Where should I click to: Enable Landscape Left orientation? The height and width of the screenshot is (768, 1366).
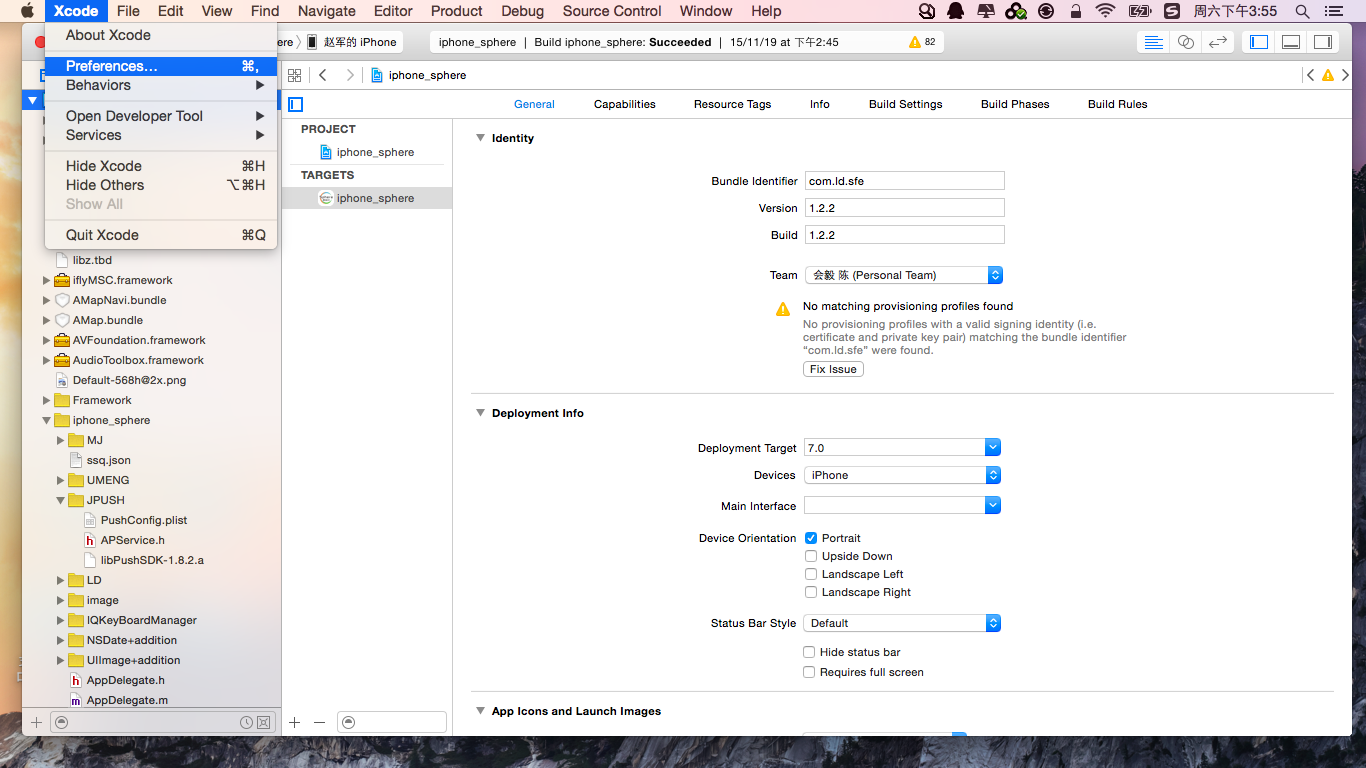coord(811,574)
